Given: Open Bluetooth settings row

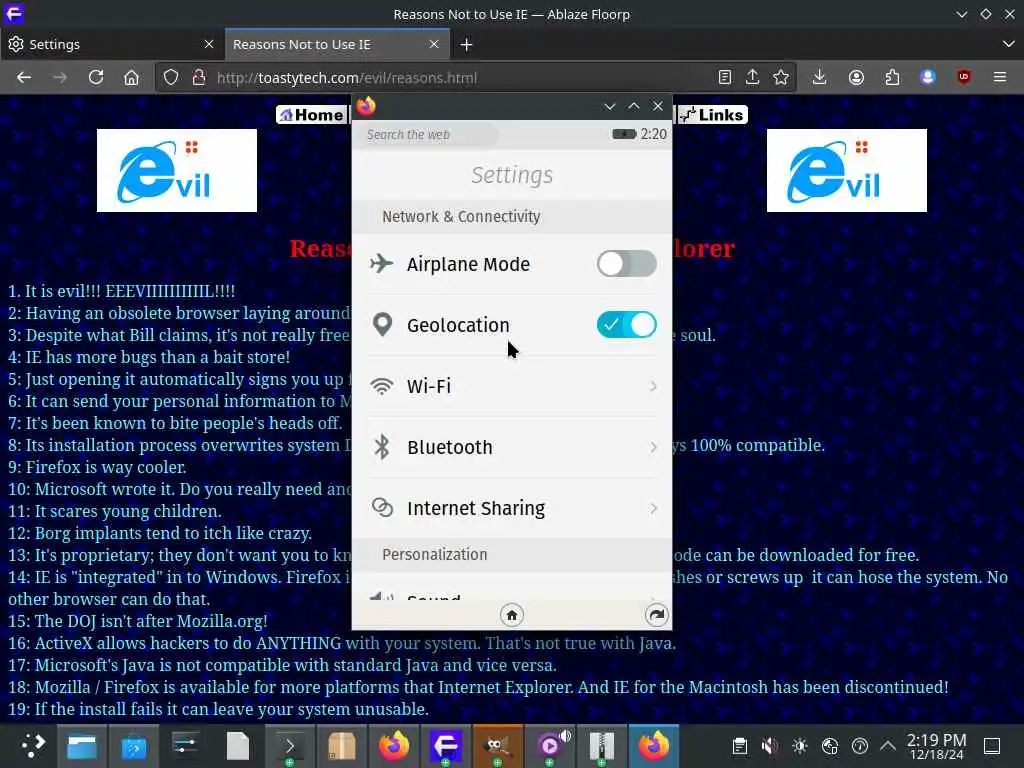Looking at the screenshot, I should pyautogui.click(x=512, y=447).
